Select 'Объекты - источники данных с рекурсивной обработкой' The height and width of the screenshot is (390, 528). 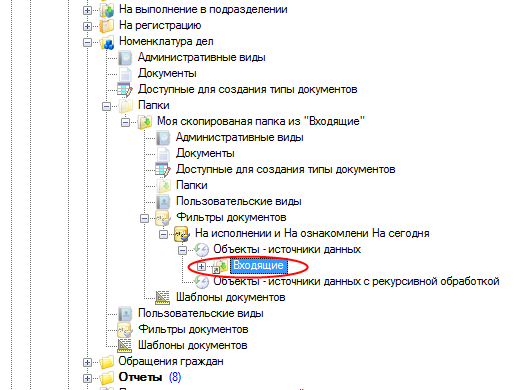pos(356,282)
